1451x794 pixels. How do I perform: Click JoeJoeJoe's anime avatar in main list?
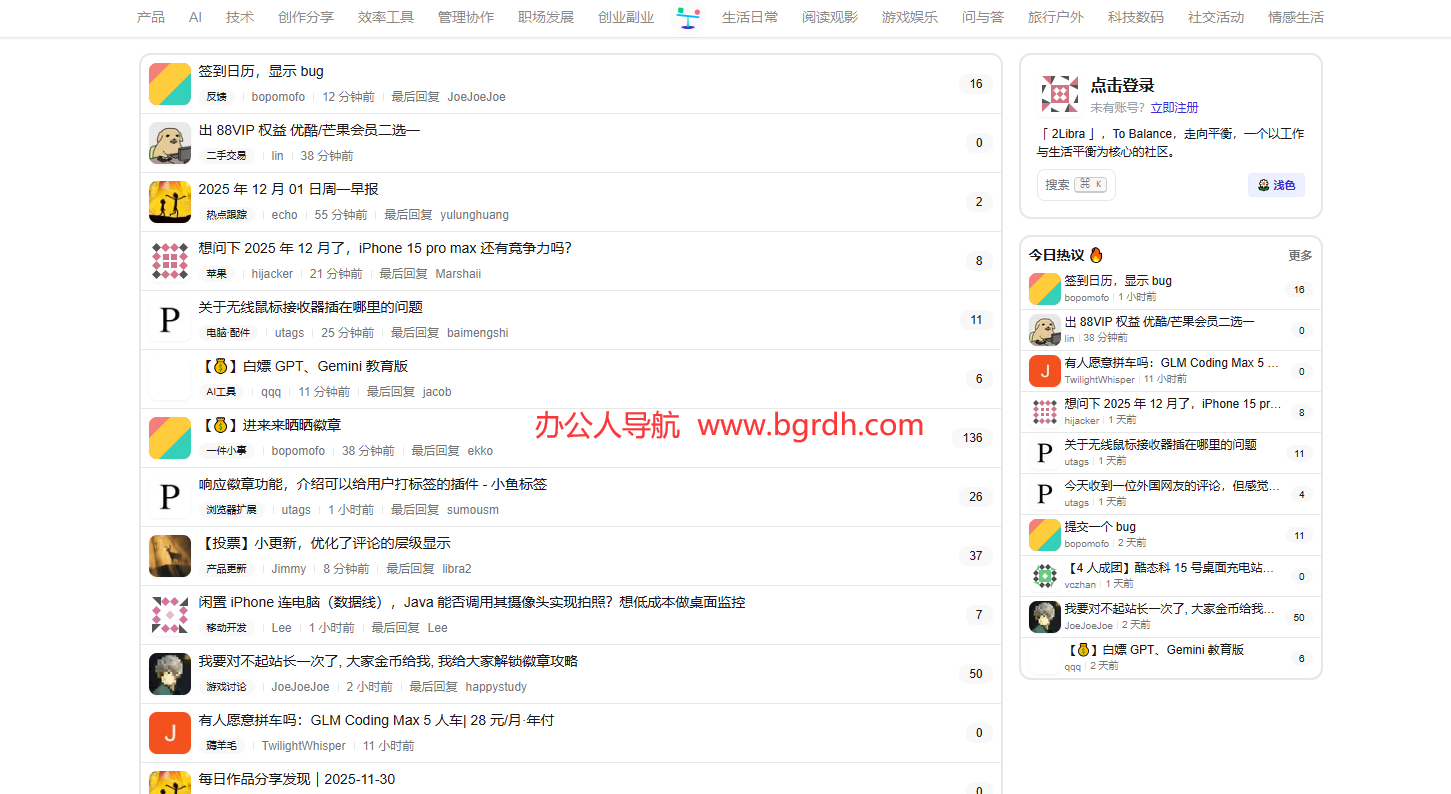(x=170, y=674)
